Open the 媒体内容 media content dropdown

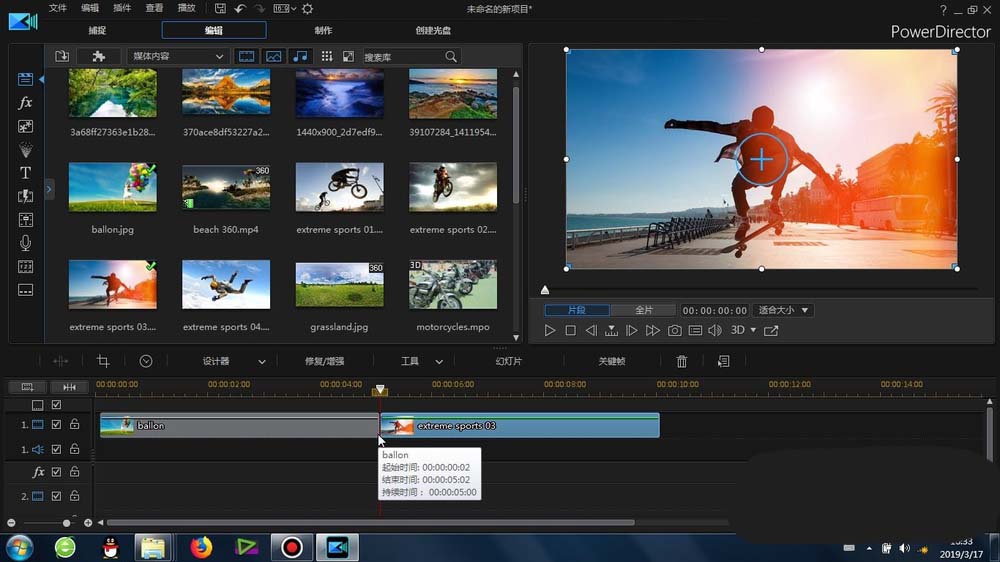pos(176,57)
